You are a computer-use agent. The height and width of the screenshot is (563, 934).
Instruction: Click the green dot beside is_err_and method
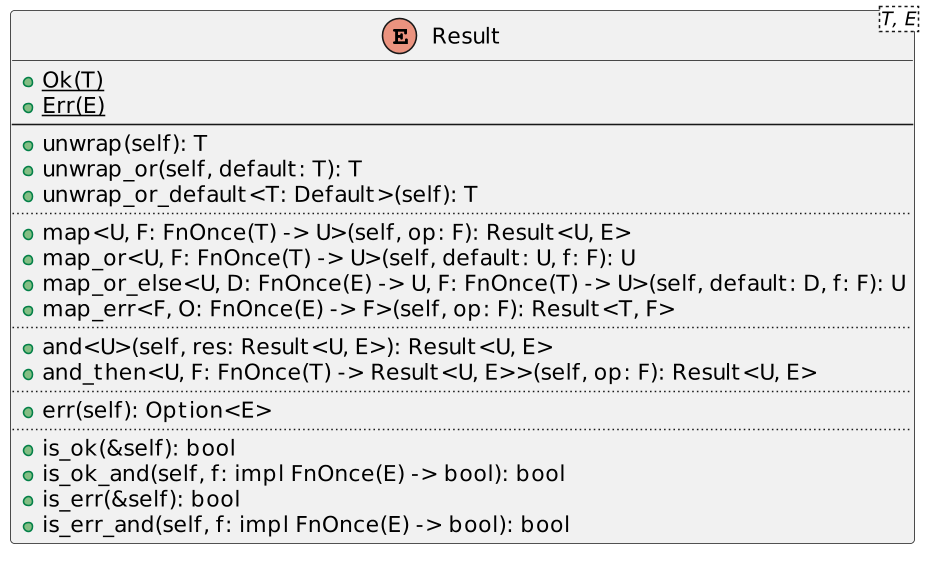(28, 527)
